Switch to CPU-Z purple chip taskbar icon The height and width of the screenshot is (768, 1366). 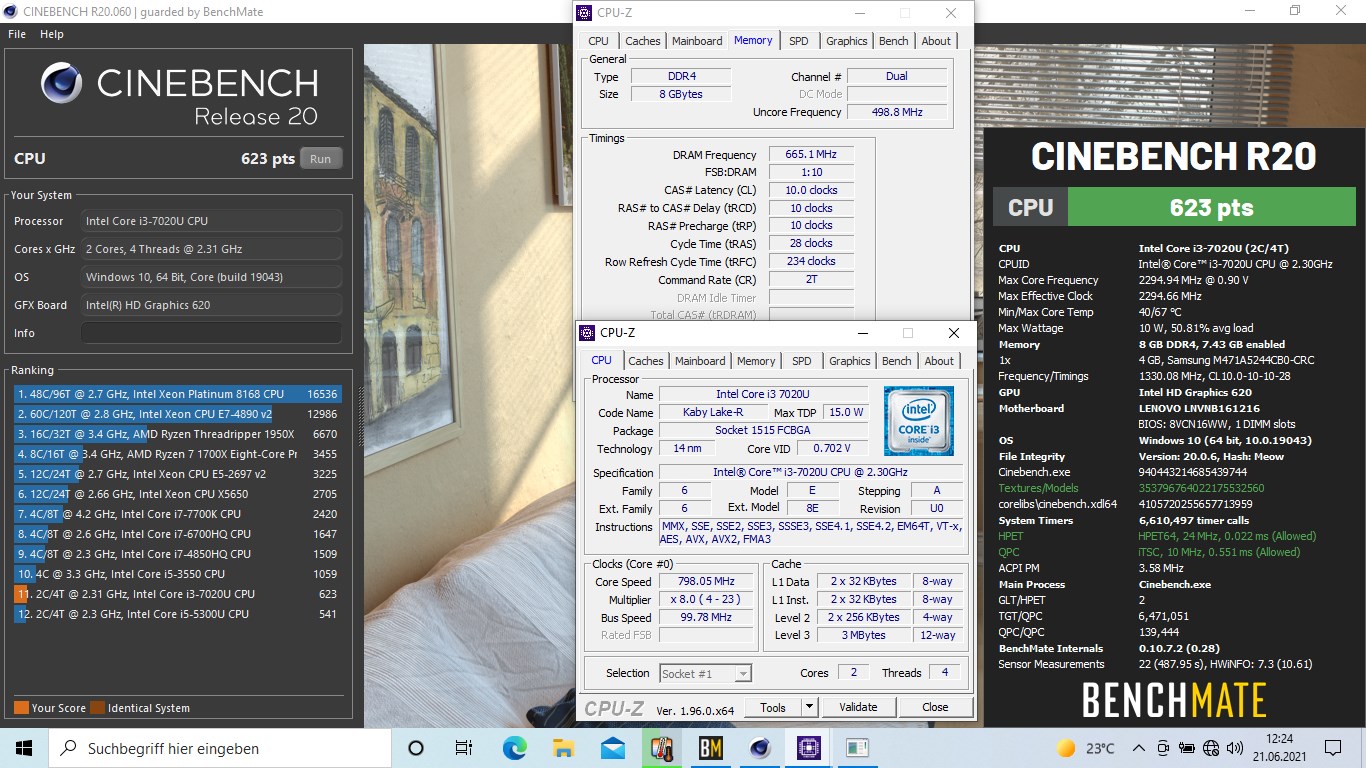coord(808,747)
